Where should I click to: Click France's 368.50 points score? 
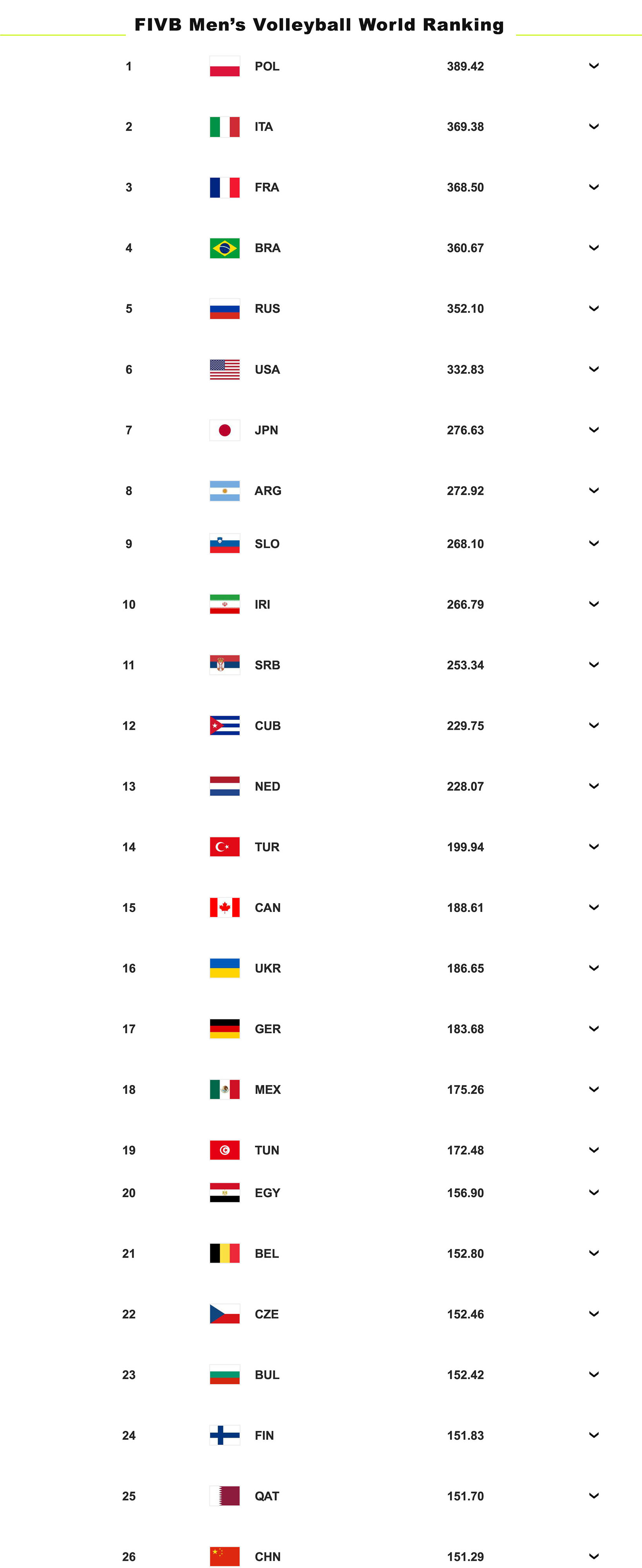pos(466,187)
